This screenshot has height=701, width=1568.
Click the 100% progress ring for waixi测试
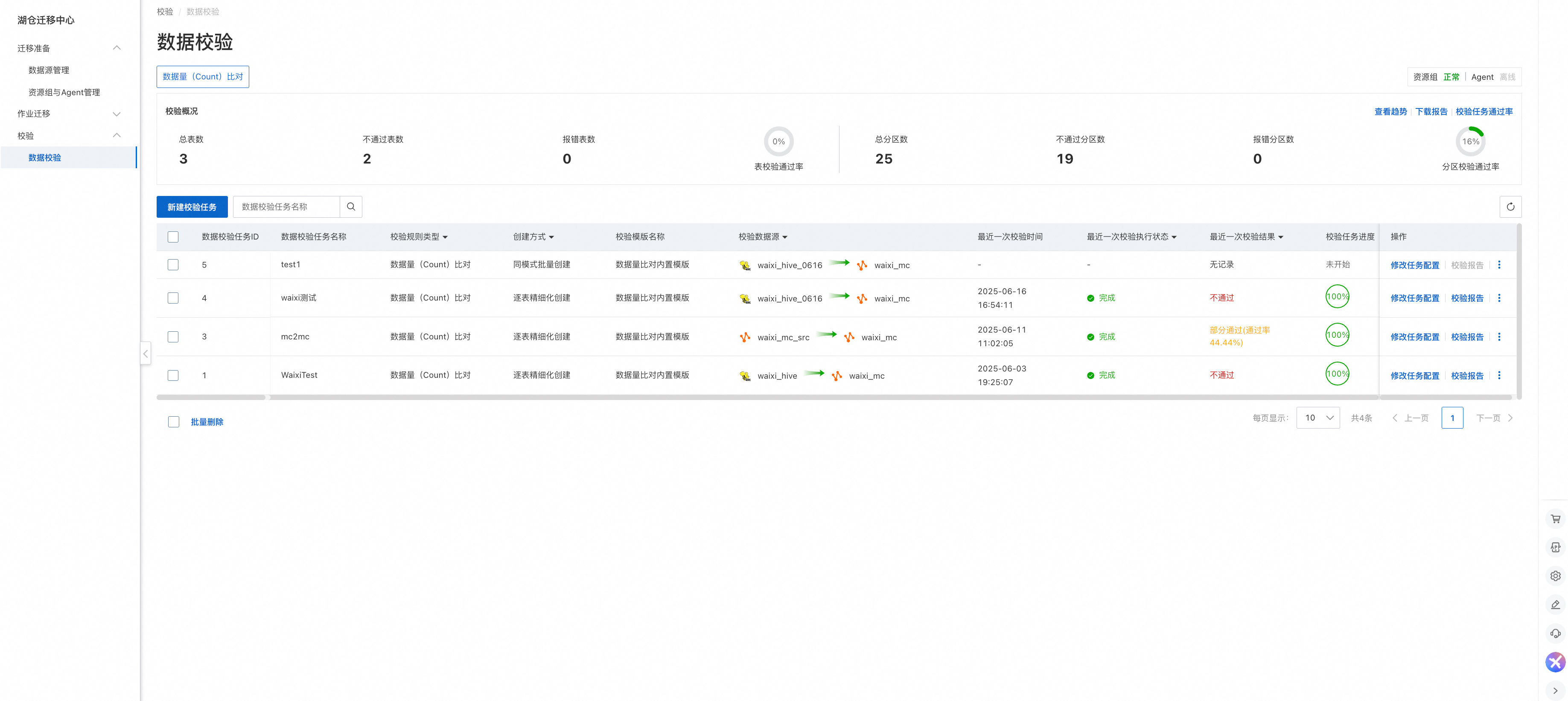pyautogui.click(x=1337, y=297)
